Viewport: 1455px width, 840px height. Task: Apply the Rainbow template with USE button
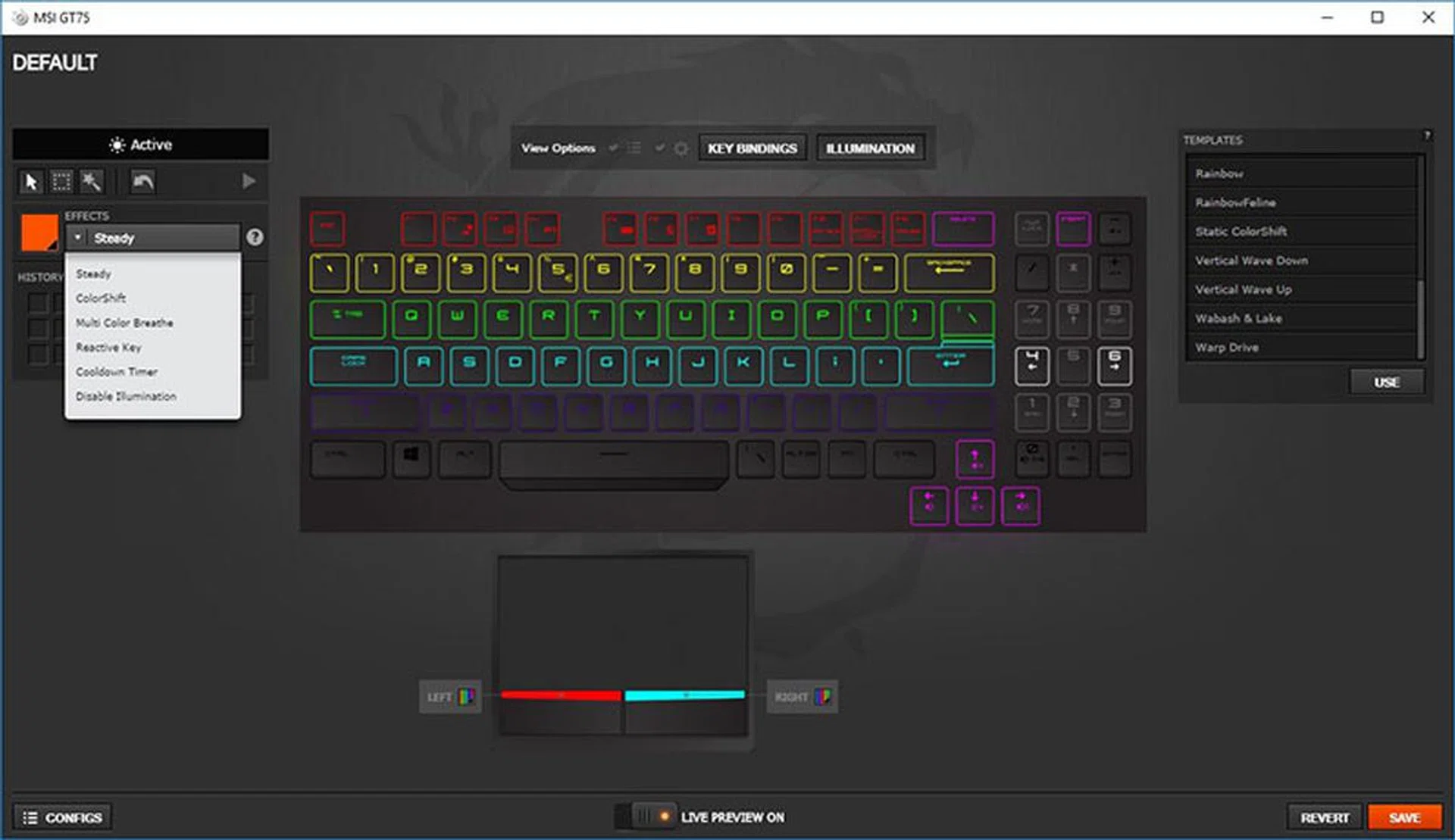point(1386,382)
